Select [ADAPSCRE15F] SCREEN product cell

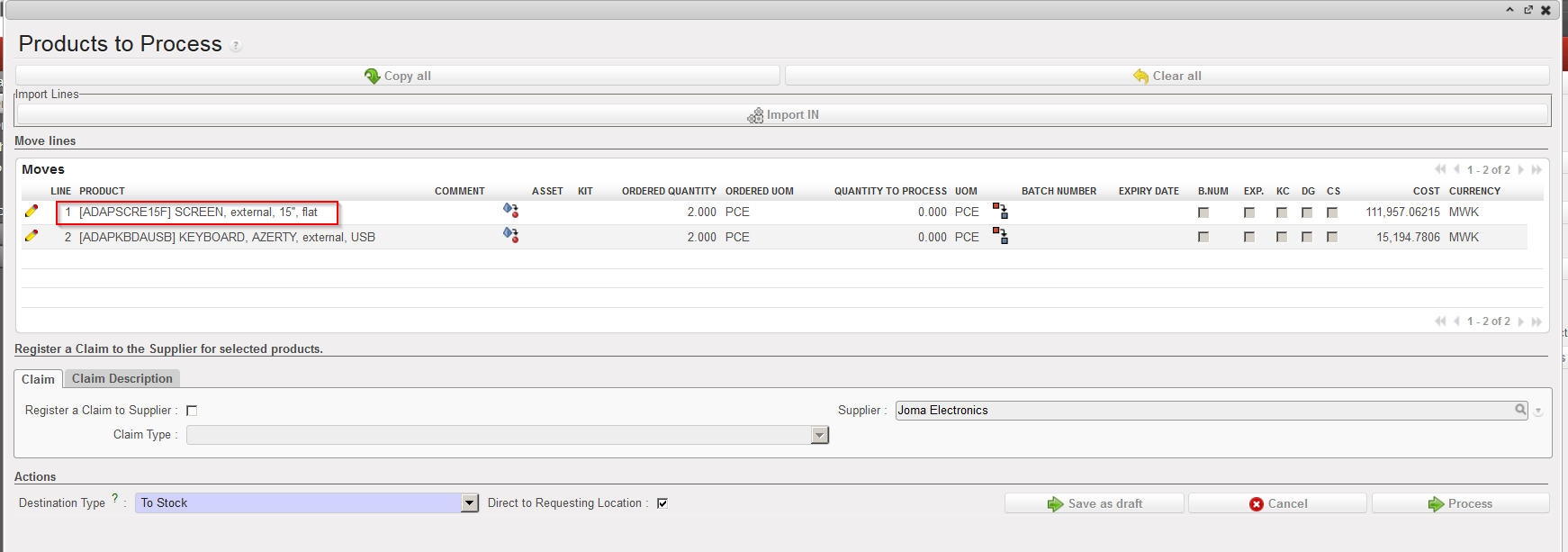coord(198,213)
